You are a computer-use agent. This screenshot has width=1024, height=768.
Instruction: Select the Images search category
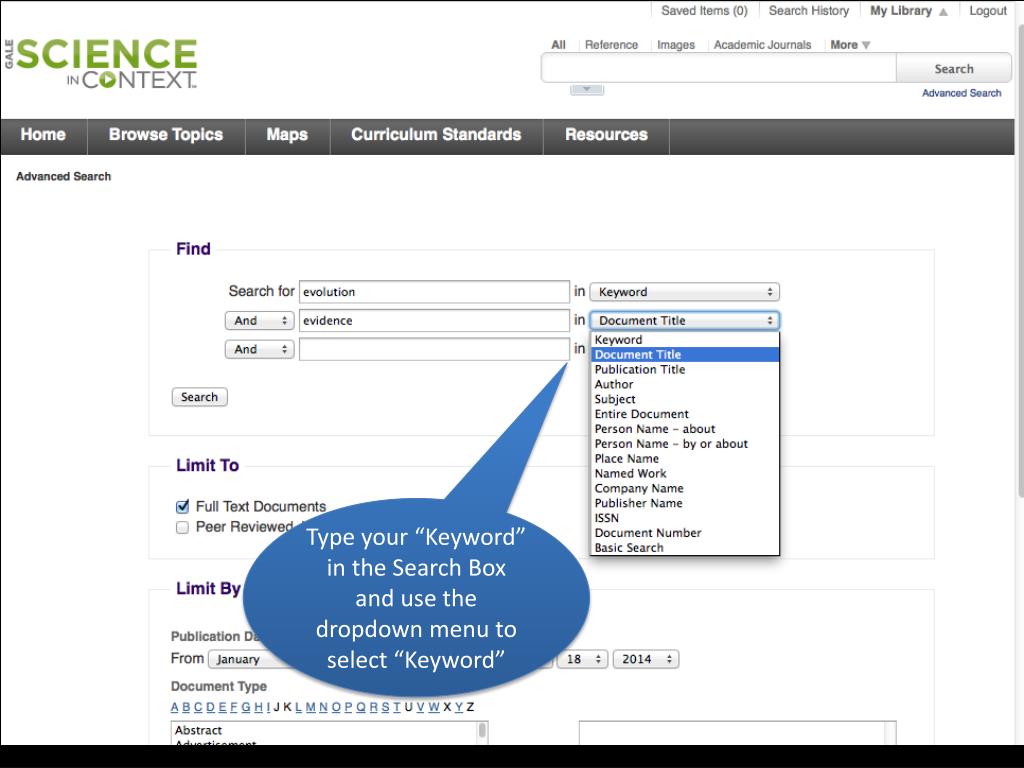click(x=676, y=45)
